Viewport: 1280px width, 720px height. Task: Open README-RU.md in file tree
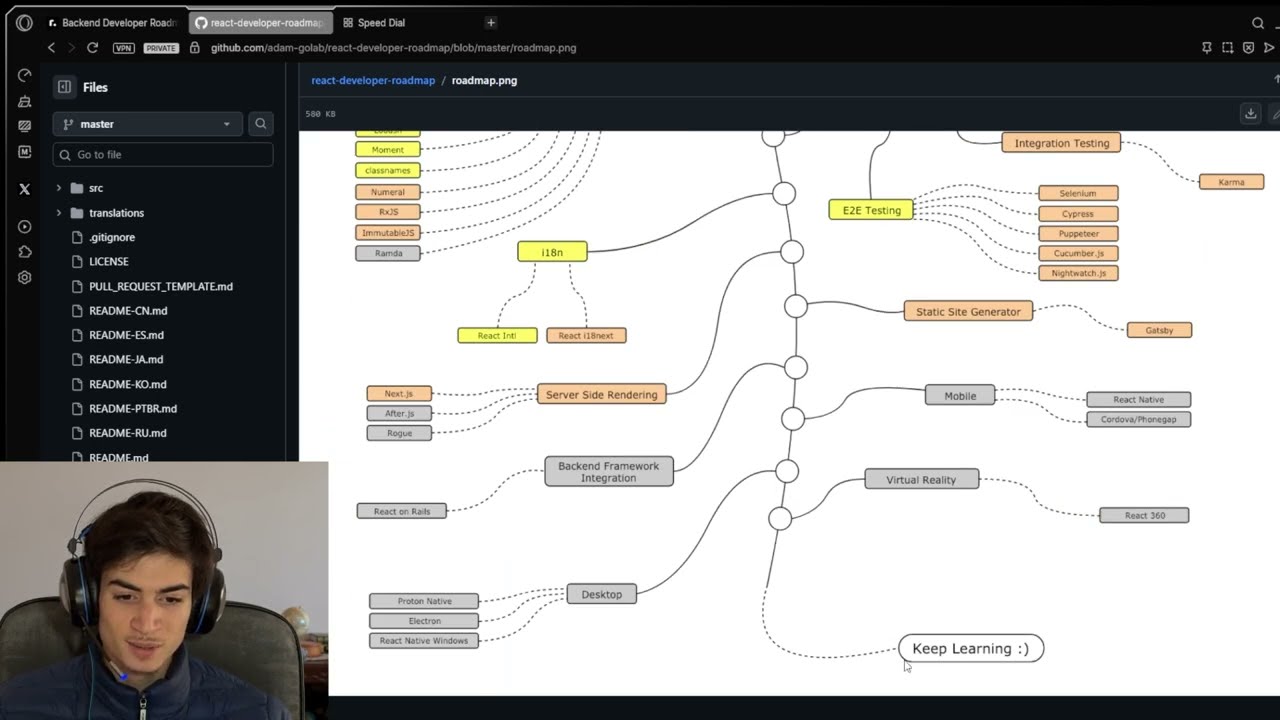click(128, 433)
